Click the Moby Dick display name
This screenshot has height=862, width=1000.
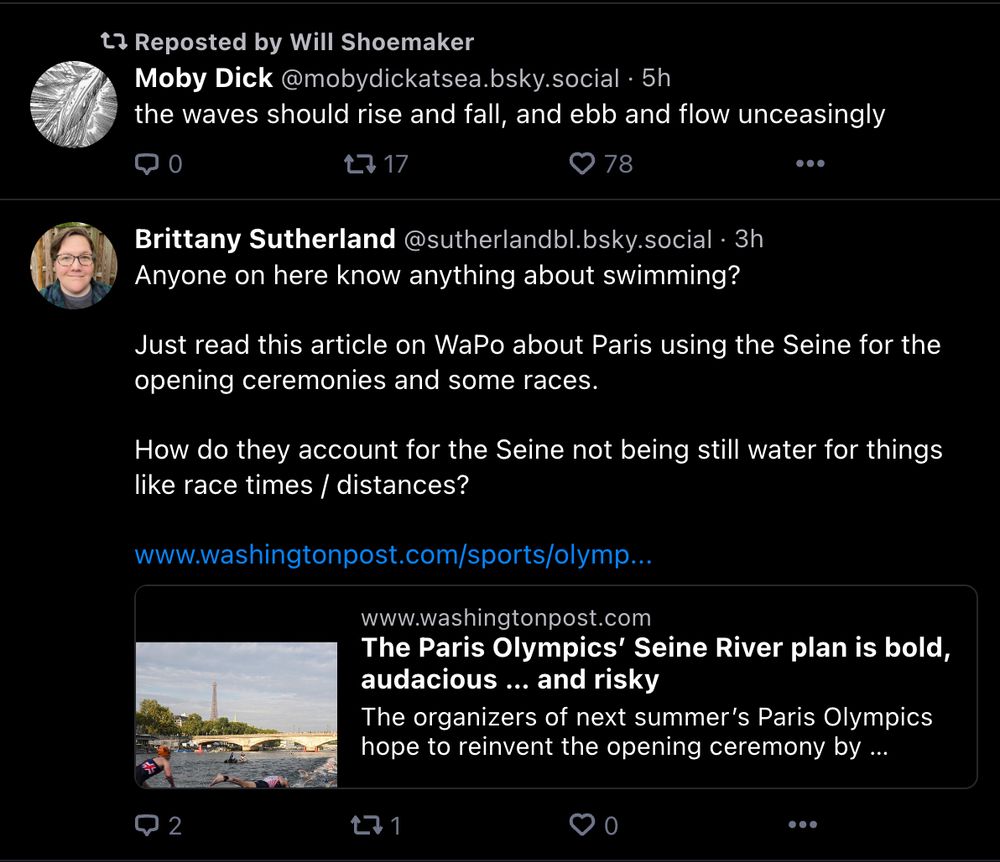click(203, 78)
